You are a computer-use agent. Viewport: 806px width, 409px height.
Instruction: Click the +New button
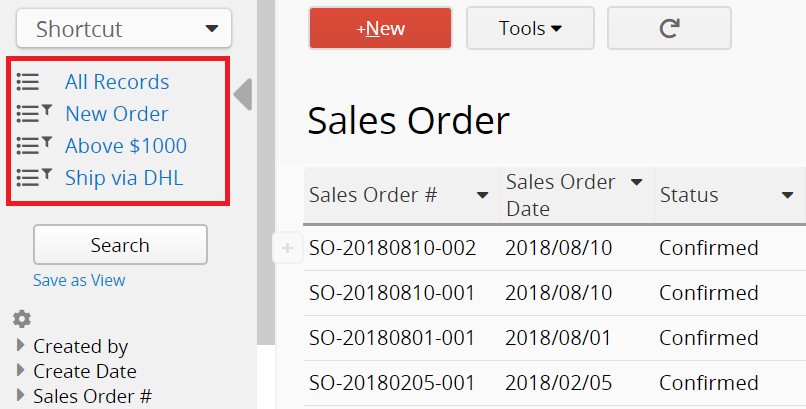(x=380, y=28)
